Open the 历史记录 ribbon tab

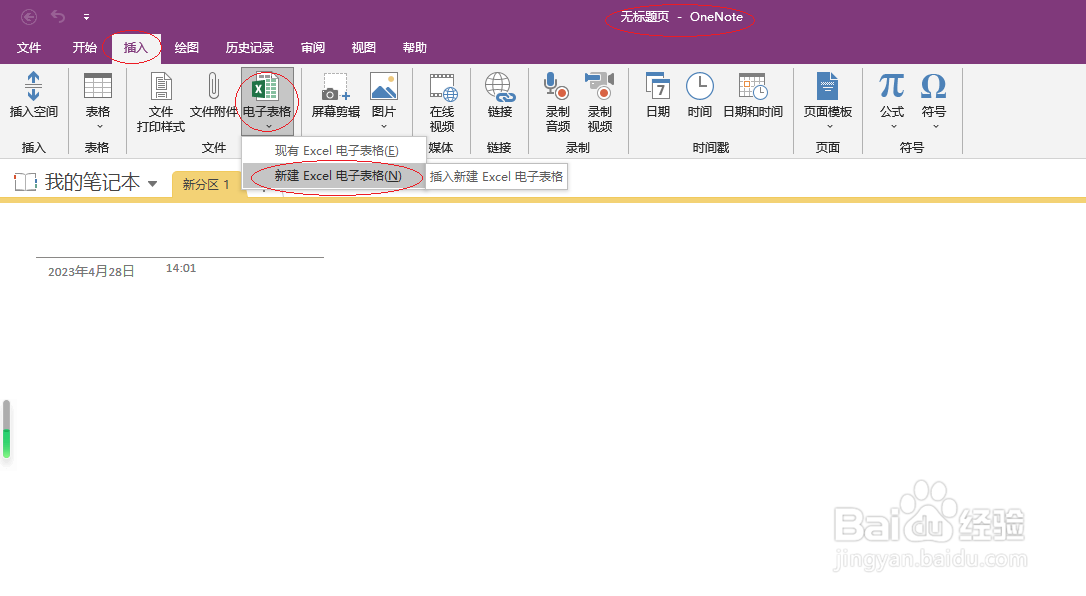click(249, 48)
